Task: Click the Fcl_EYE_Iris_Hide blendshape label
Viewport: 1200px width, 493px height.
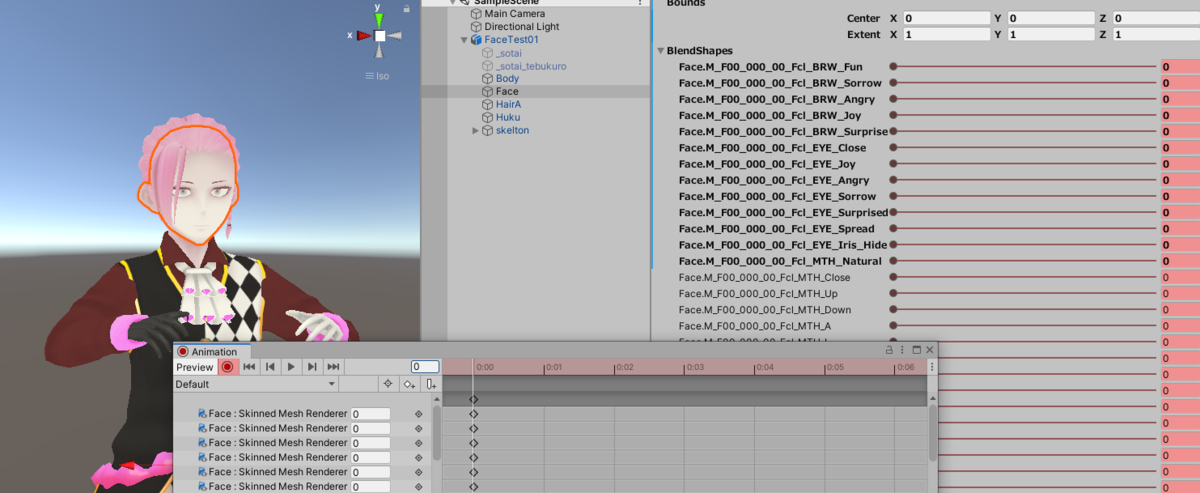Action: click(x=782, y=245)
